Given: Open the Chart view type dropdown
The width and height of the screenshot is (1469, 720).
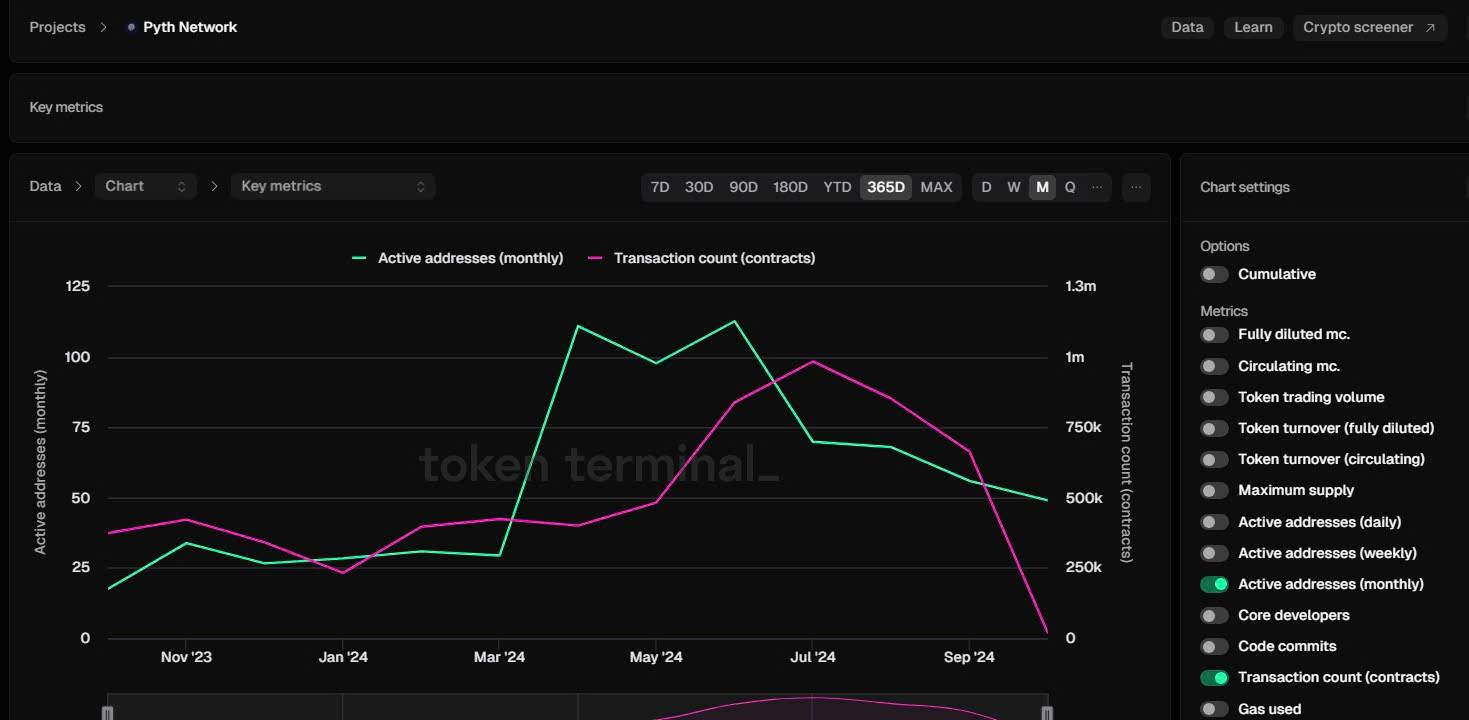Looking at the screenshot, I should point(145,187).
